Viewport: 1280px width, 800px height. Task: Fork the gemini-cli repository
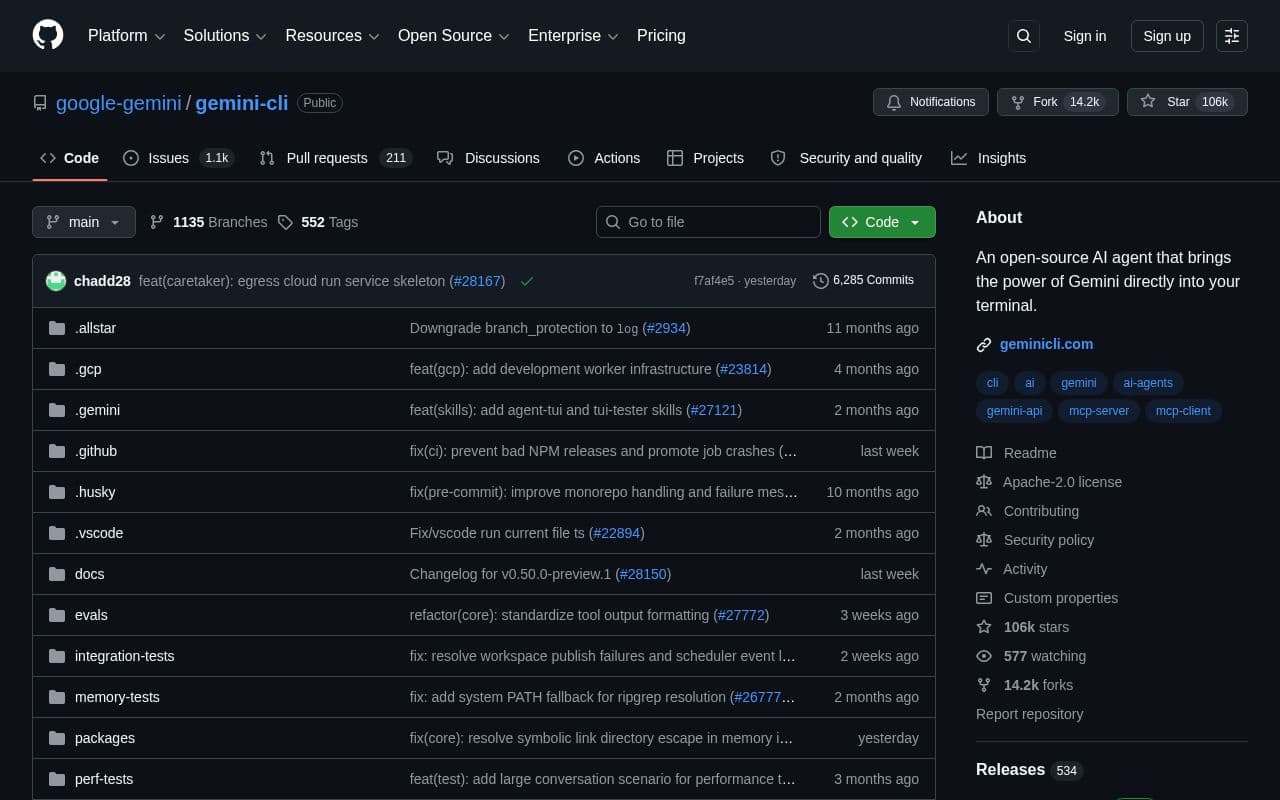(x=1057, y=102)
